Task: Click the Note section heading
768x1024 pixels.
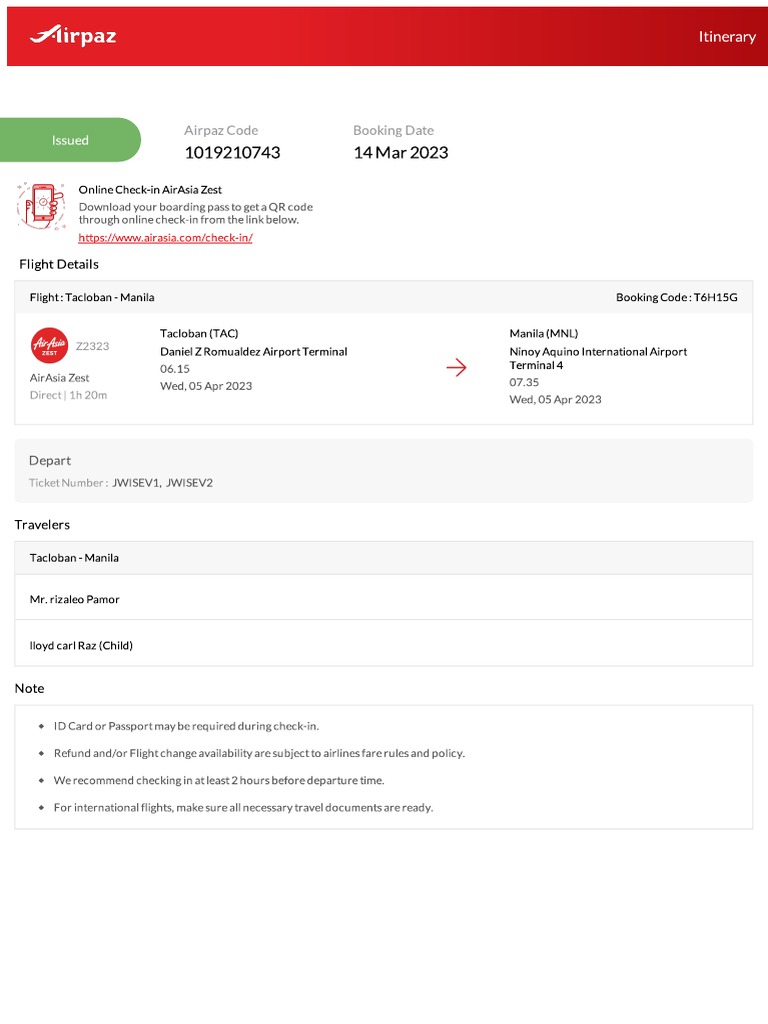Action: [29, 688]
